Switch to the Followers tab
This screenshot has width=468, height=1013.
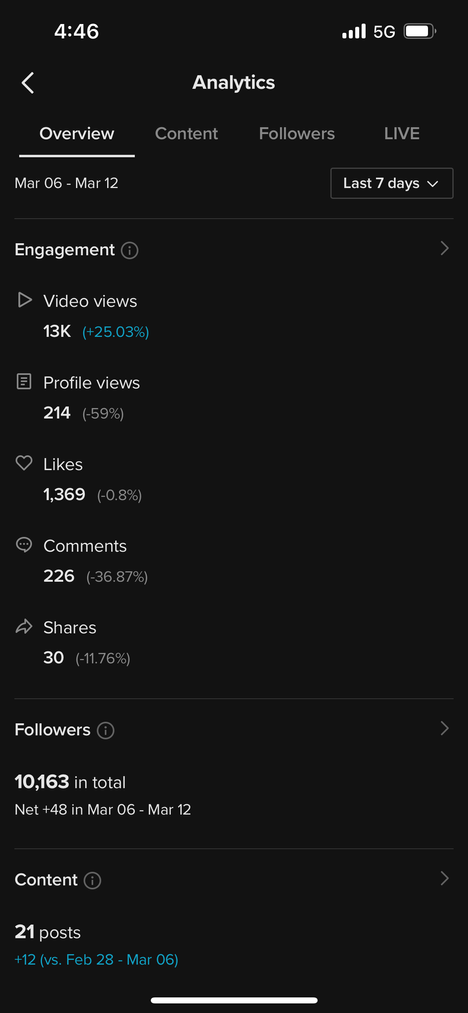297,134
